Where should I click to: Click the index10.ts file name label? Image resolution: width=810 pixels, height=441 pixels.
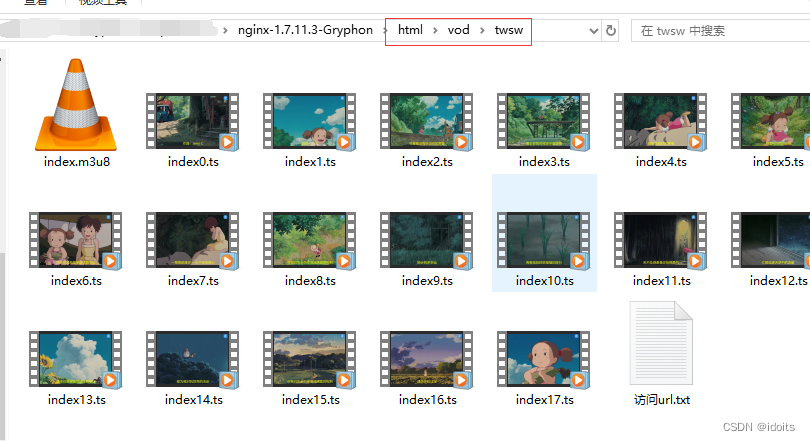(x=544, y=280)
